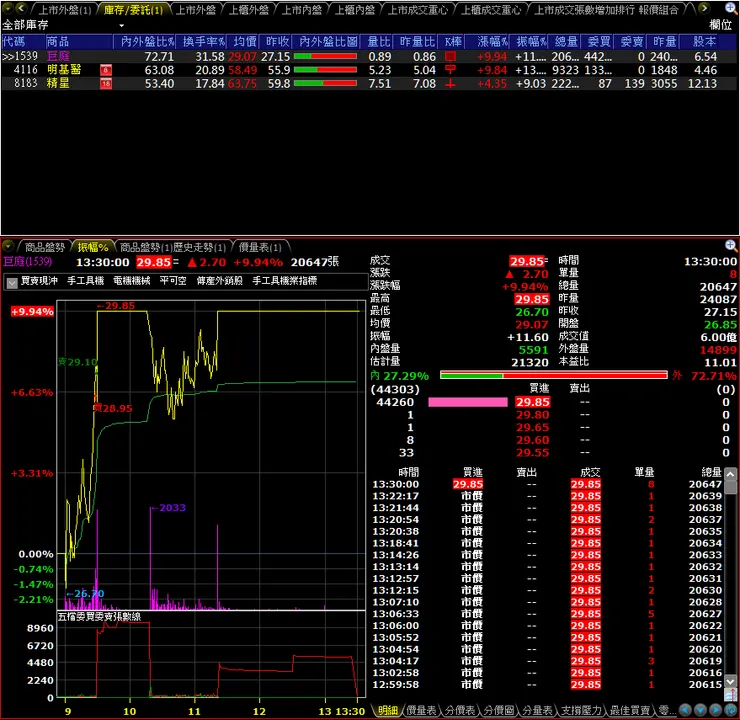Open the 支撐壓力 bottom tab

pyautogui.click(x=581, y=710)
